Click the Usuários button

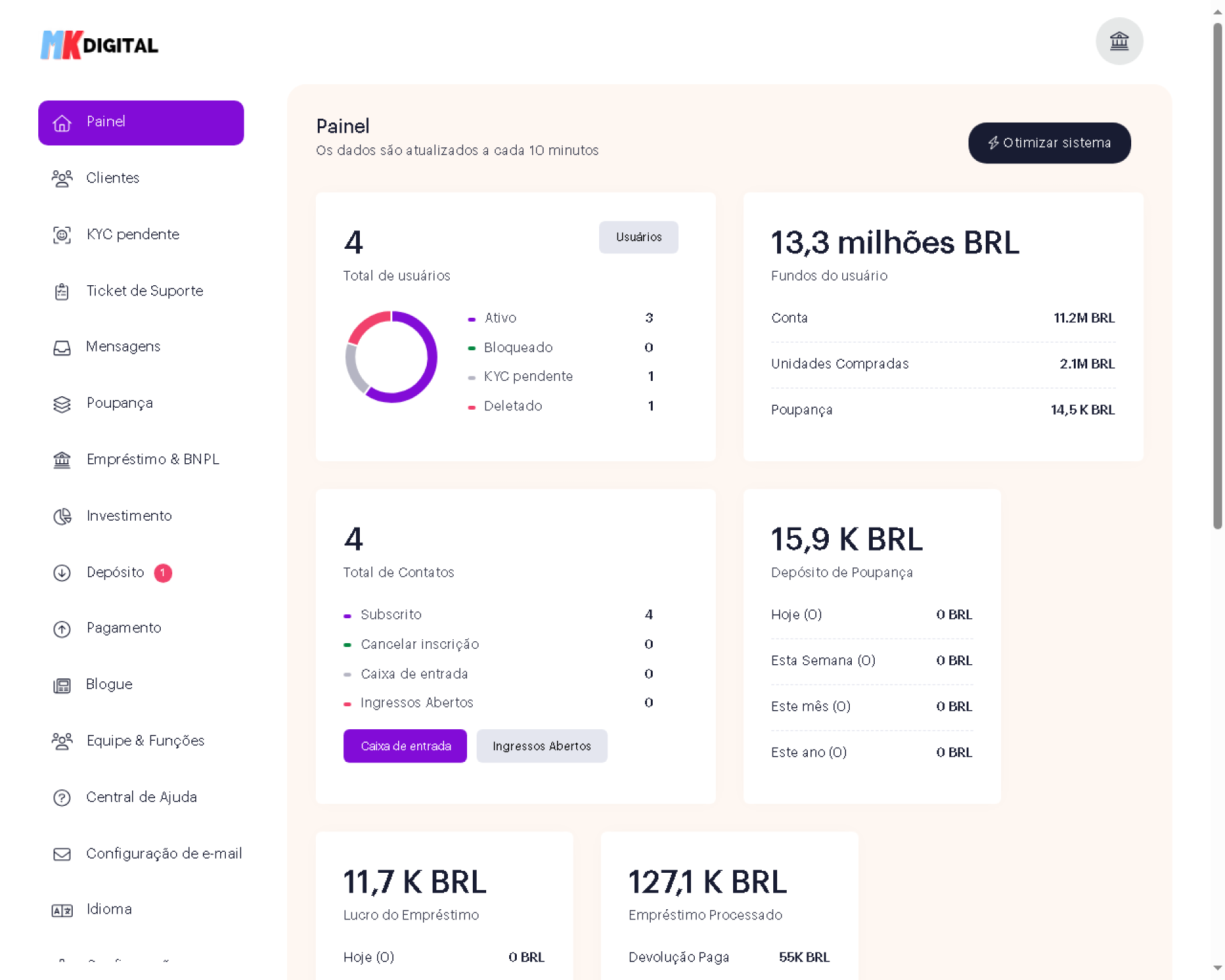pyautogui.click(x=638, y=237)
